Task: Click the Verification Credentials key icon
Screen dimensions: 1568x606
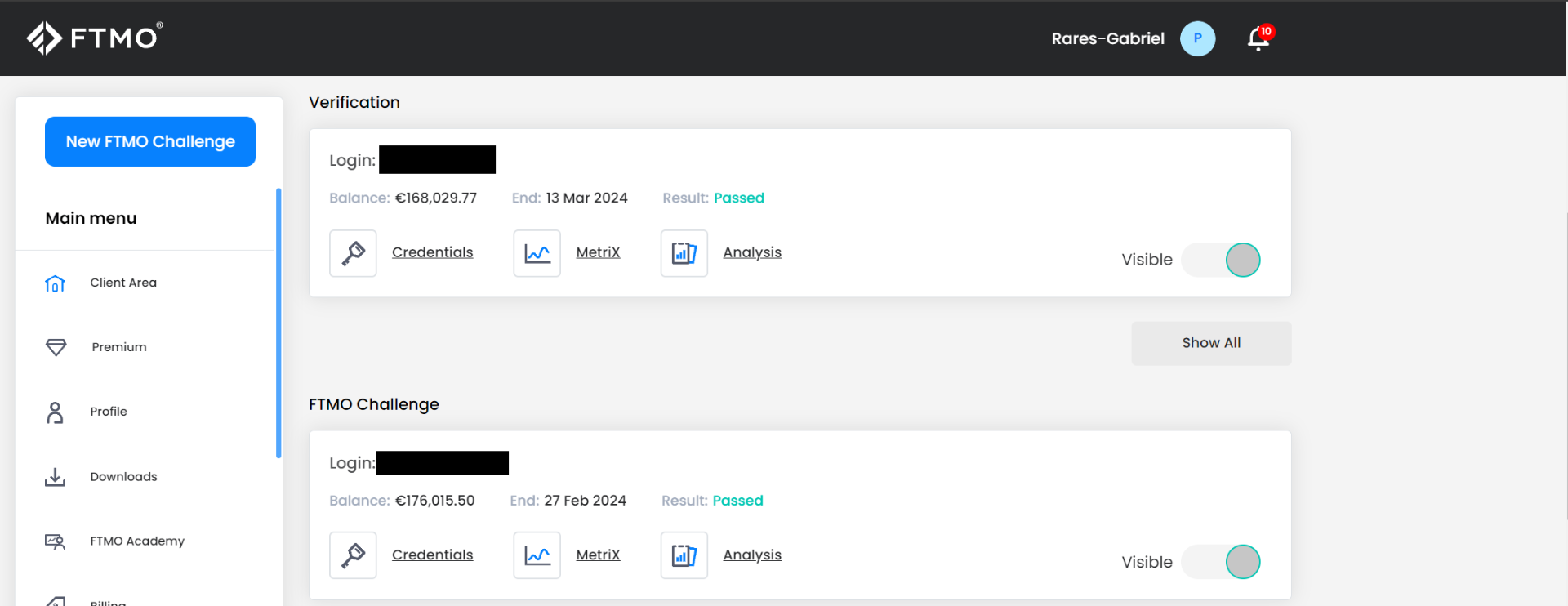Action: [353, 253]
